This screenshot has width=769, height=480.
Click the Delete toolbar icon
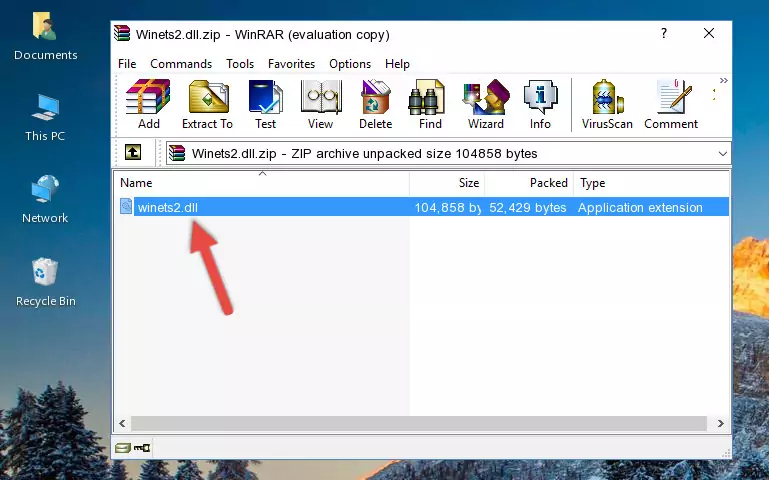376,104
